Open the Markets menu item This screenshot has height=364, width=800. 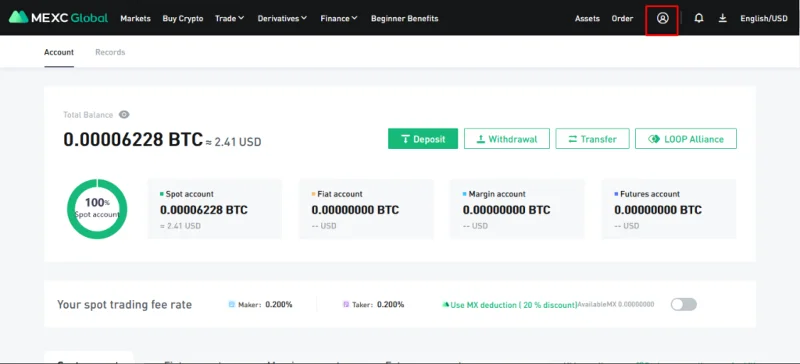click(x=135, y=18)
